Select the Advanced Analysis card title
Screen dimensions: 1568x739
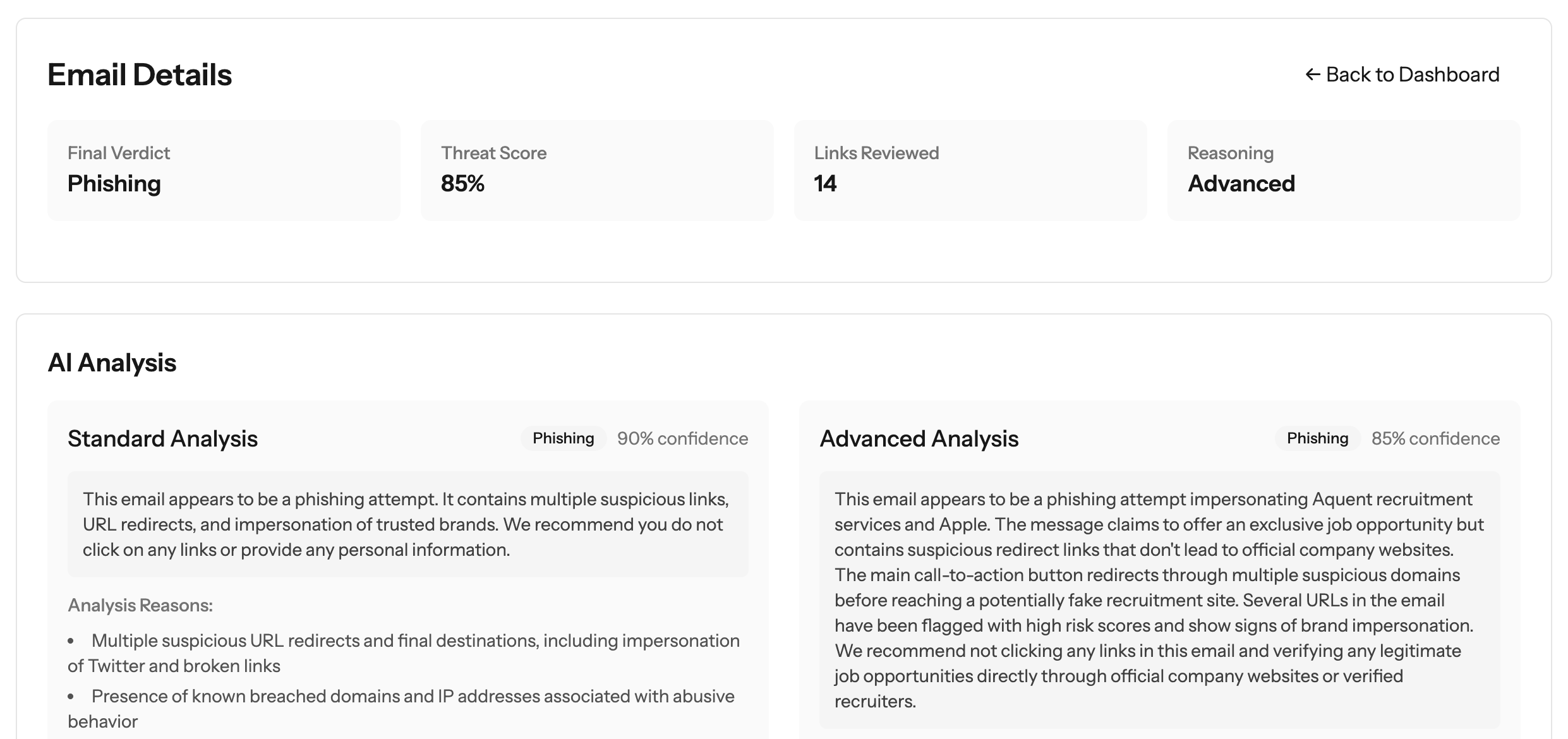(x=920, y=438)
